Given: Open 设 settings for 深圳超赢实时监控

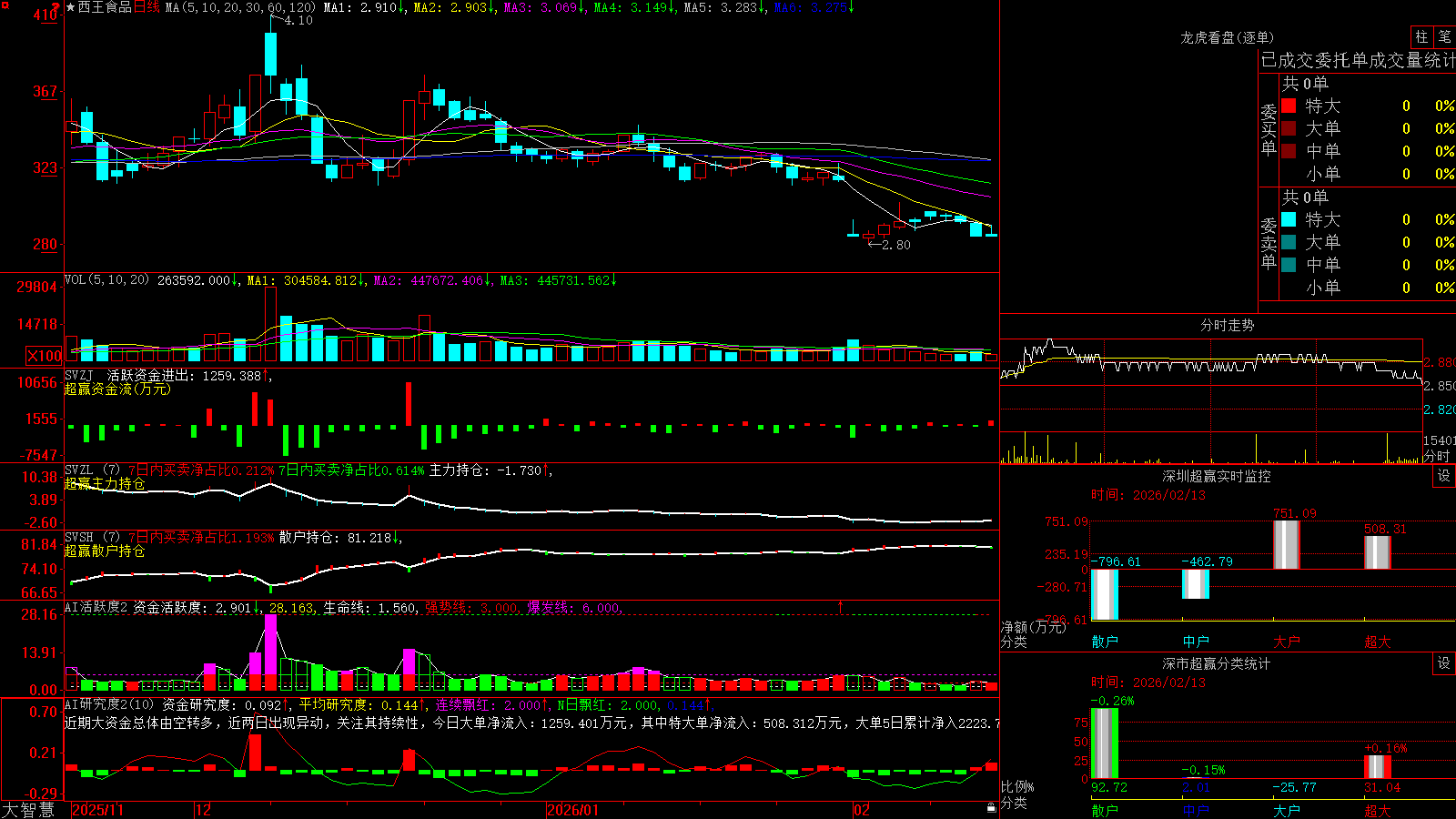Looking at the screenshot, I should (1444, 476).
